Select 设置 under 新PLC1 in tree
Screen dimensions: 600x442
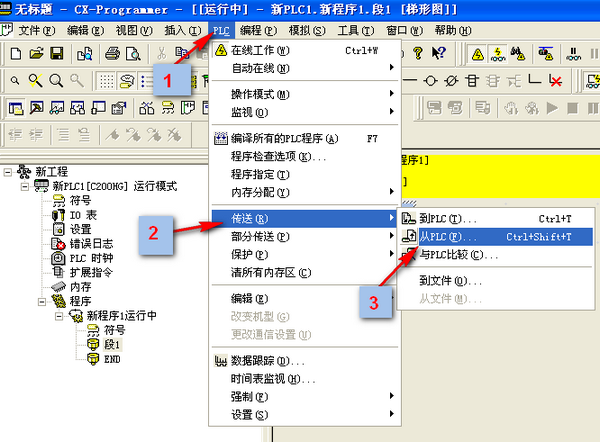pyautogui.click(x=80, y=230)
